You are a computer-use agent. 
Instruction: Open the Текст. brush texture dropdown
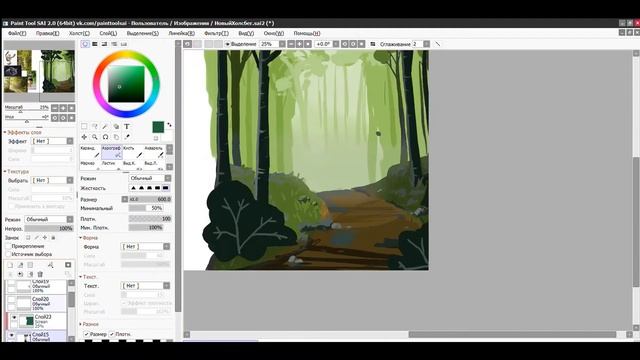coord(145,286)
